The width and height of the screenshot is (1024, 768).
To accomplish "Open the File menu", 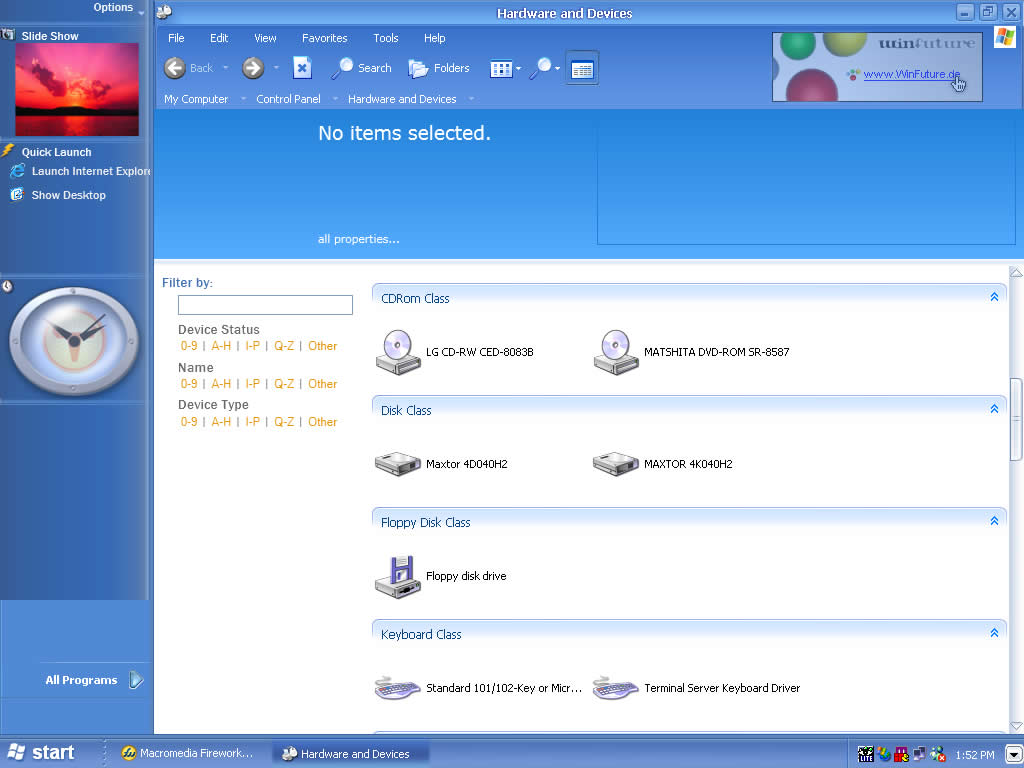I will tap(176, 38).
